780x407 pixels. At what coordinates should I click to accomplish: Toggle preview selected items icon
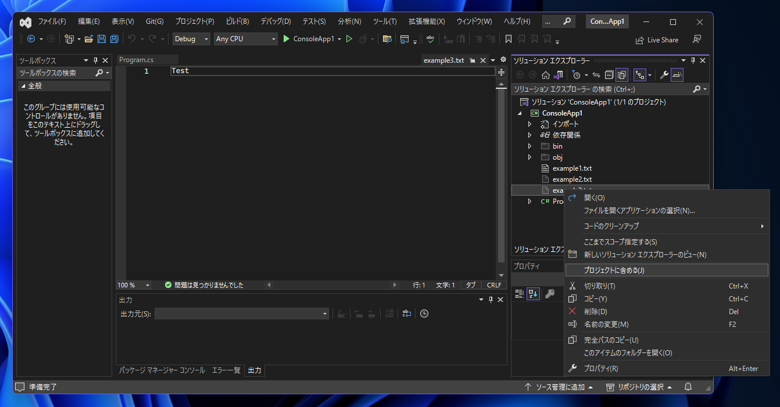coord(677,75)
